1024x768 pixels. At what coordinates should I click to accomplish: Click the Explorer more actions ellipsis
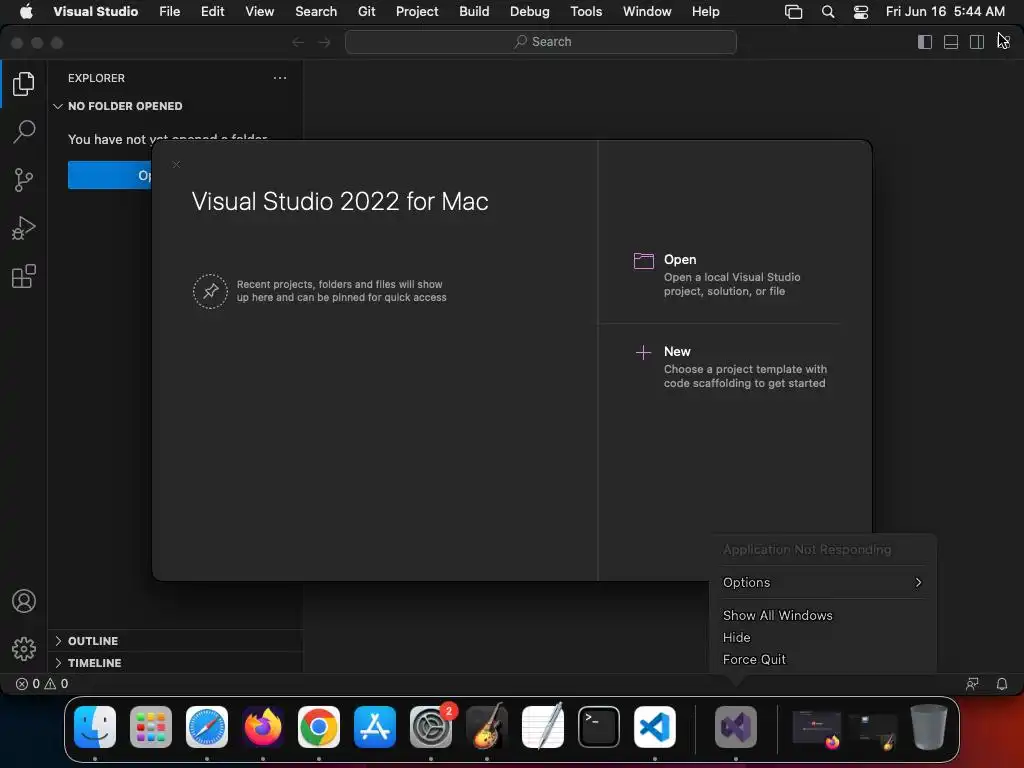280,78
